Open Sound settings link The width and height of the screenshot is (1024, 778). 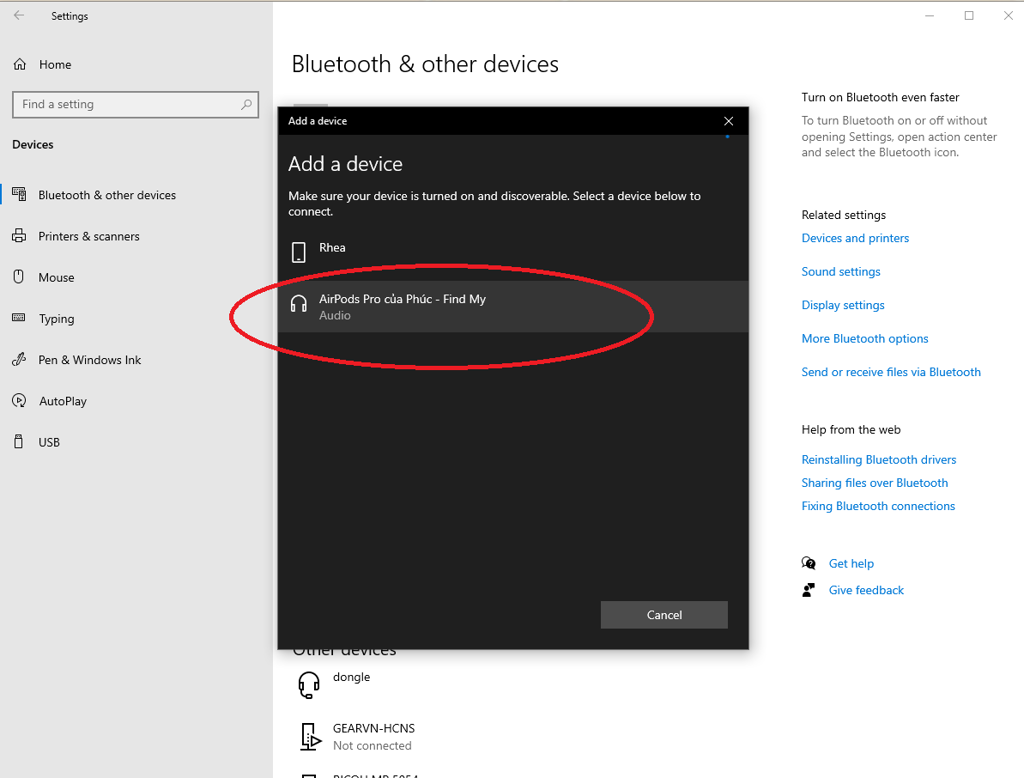point(840,271)
